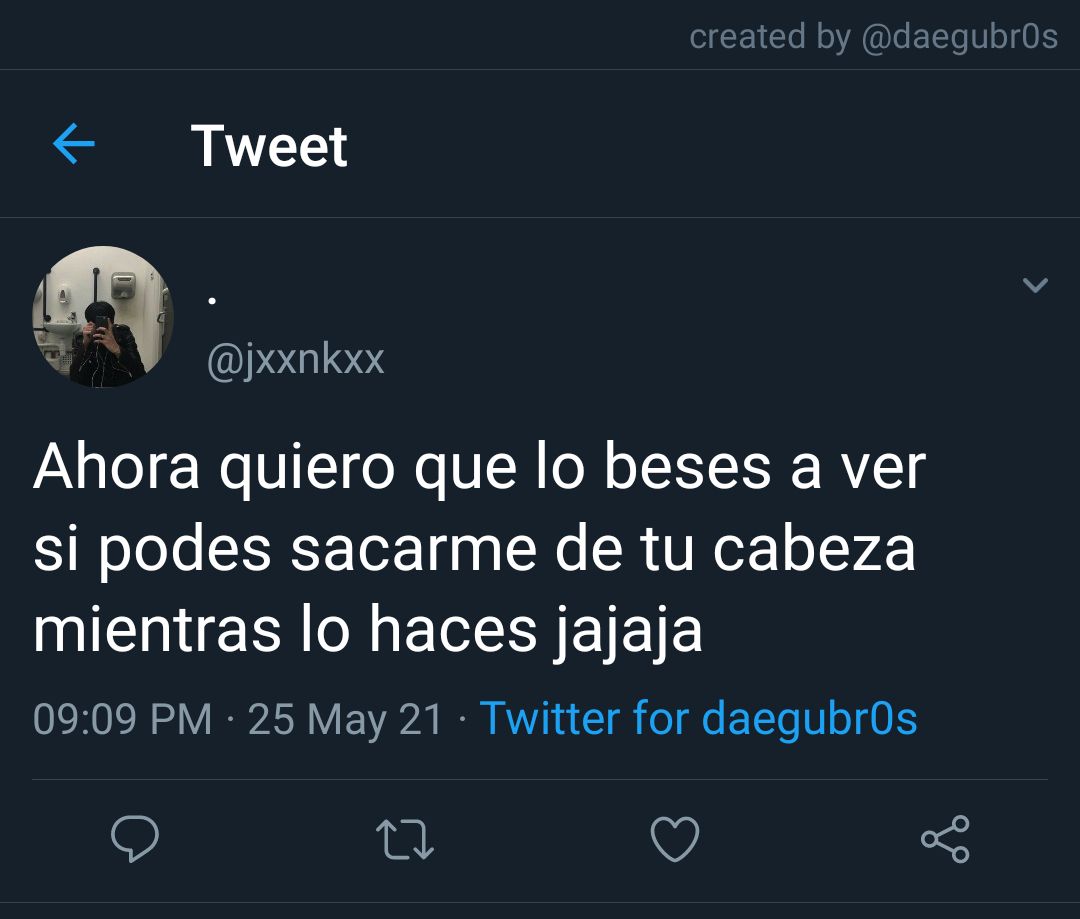Viewport: 1080px width, 919px height.
Task: Tap the word jajaja in the tweet
Action: coord(627,632)
